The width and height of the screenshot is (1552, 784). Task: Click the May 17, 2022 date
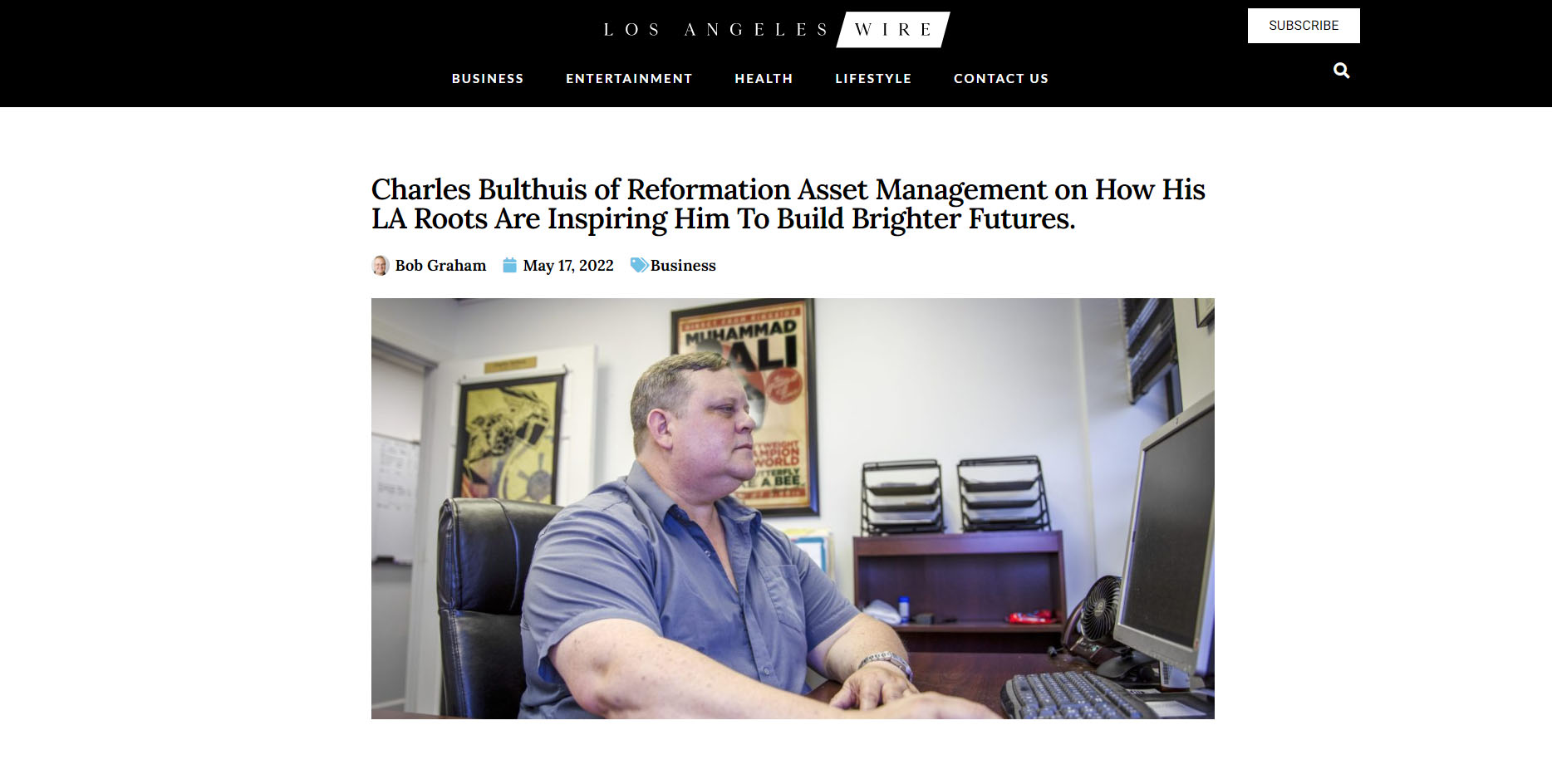tap(568, 265)
